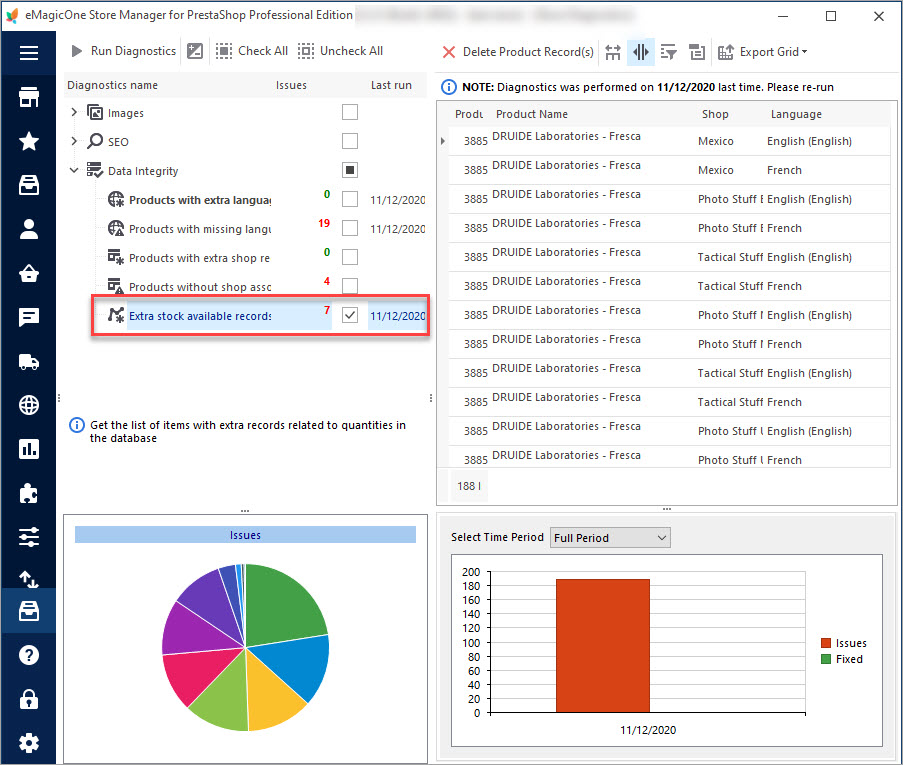Open the lock sidebar icon
Screen dimensions: 903x765
[29, 699]
